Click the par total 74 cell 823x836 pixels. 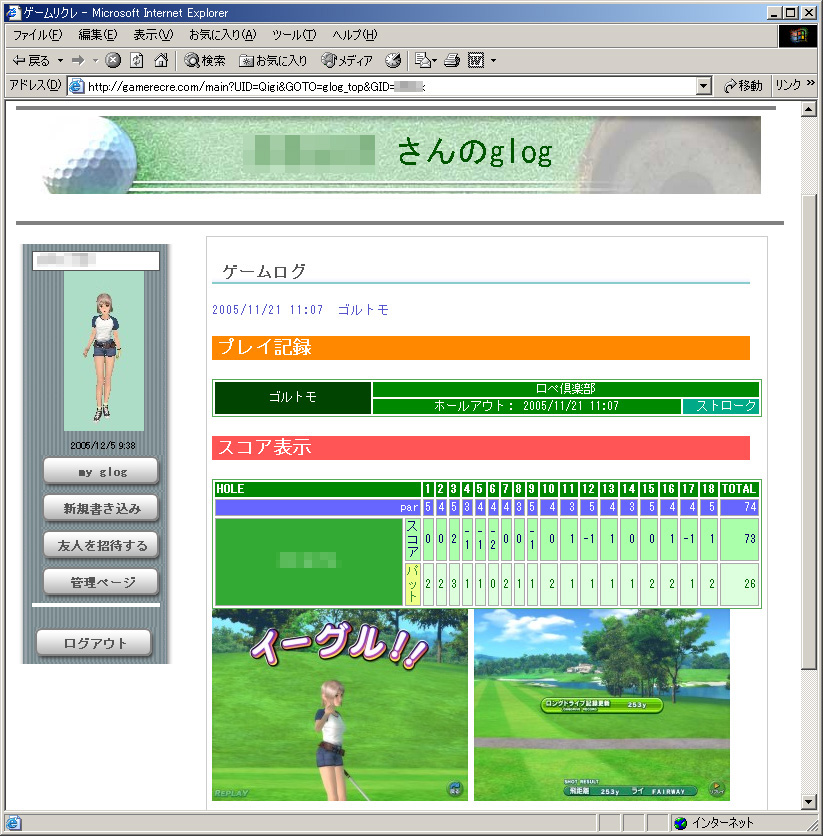pyautogui.click(x=739, y=507)
